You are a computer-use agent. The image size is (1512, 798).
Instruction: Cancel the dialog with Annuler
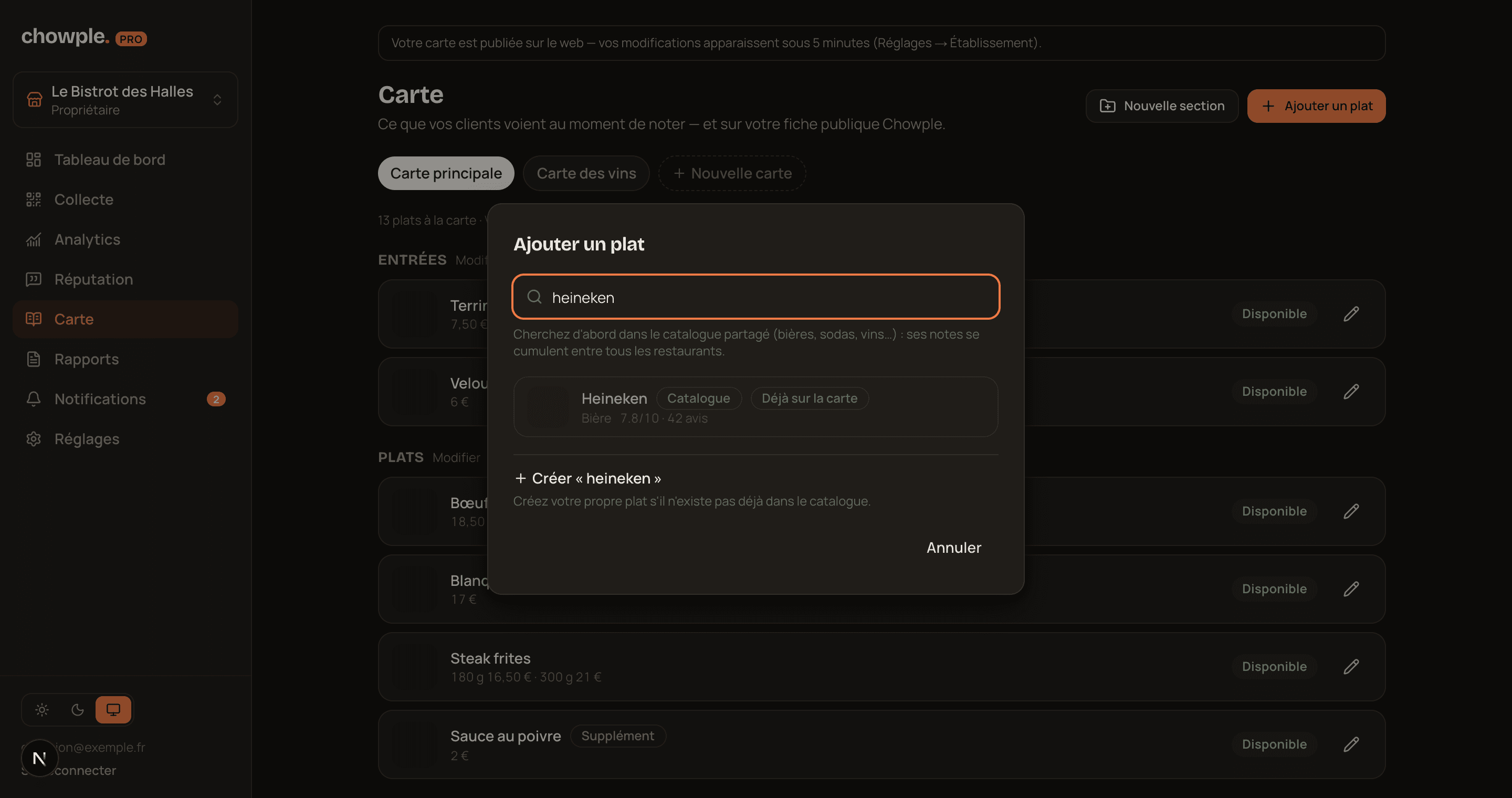[954, 548]
